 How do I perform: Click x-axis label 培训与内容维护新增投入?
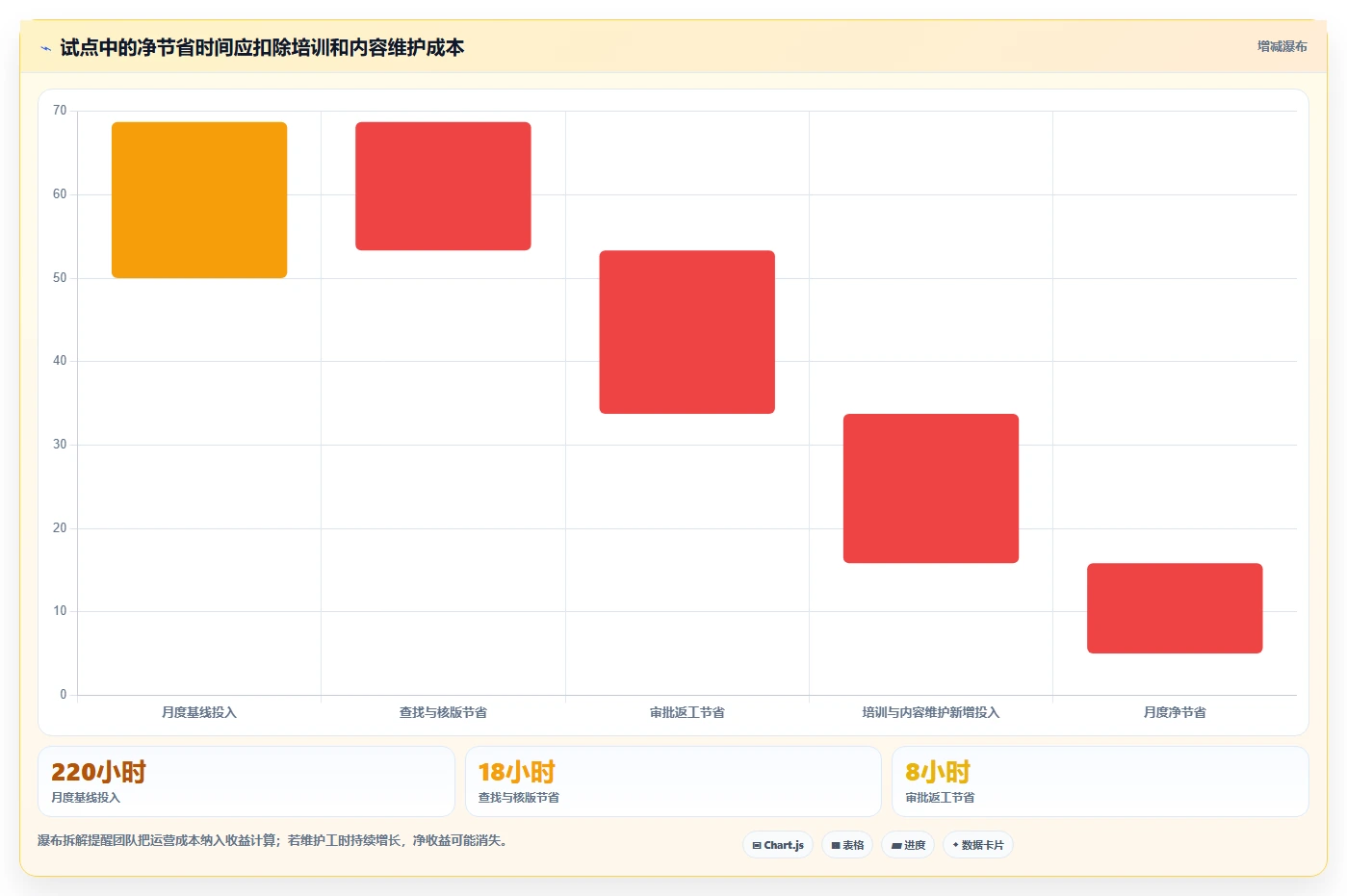click(x=931, y=712)
